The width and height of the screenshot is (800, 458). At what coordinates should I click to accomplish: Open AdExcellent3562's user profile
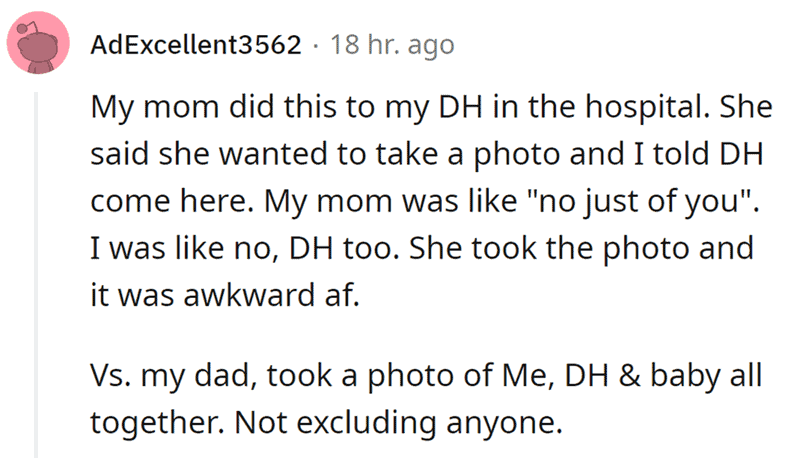click(x=196, y=45)
